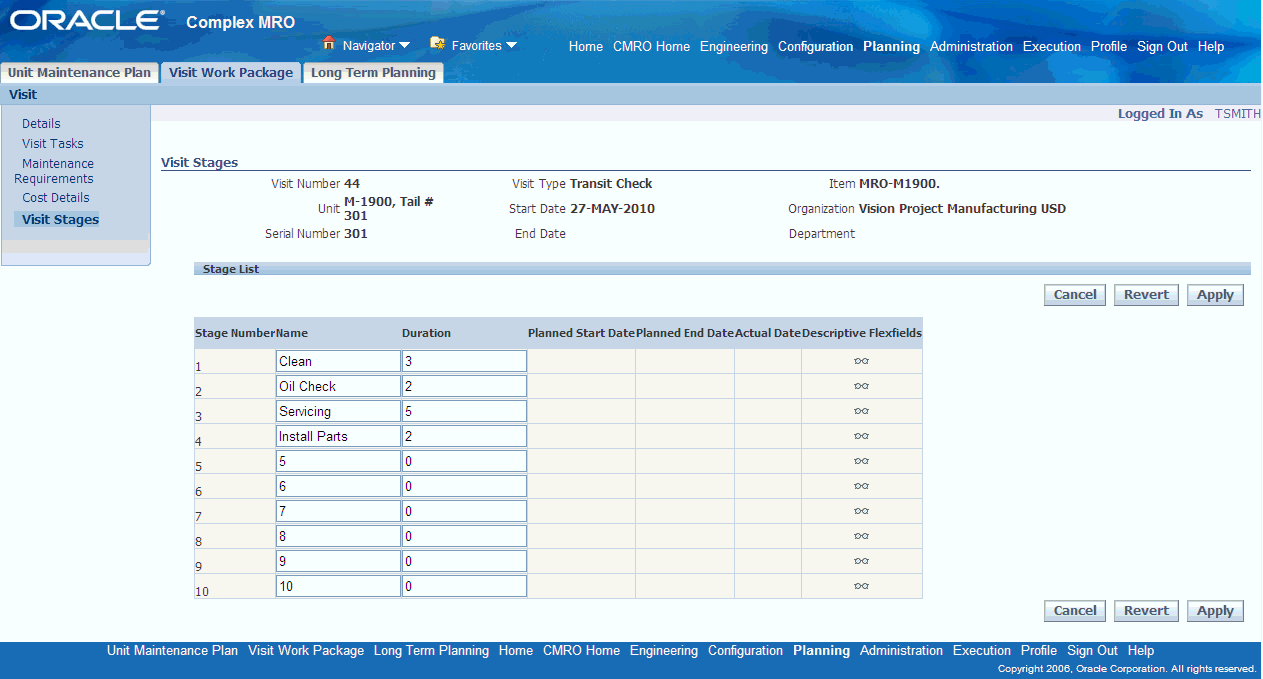Image resolution: width=1263 pixels, height=679 pixels.
Task: Open Planning in top navigation
Action: 891,46
